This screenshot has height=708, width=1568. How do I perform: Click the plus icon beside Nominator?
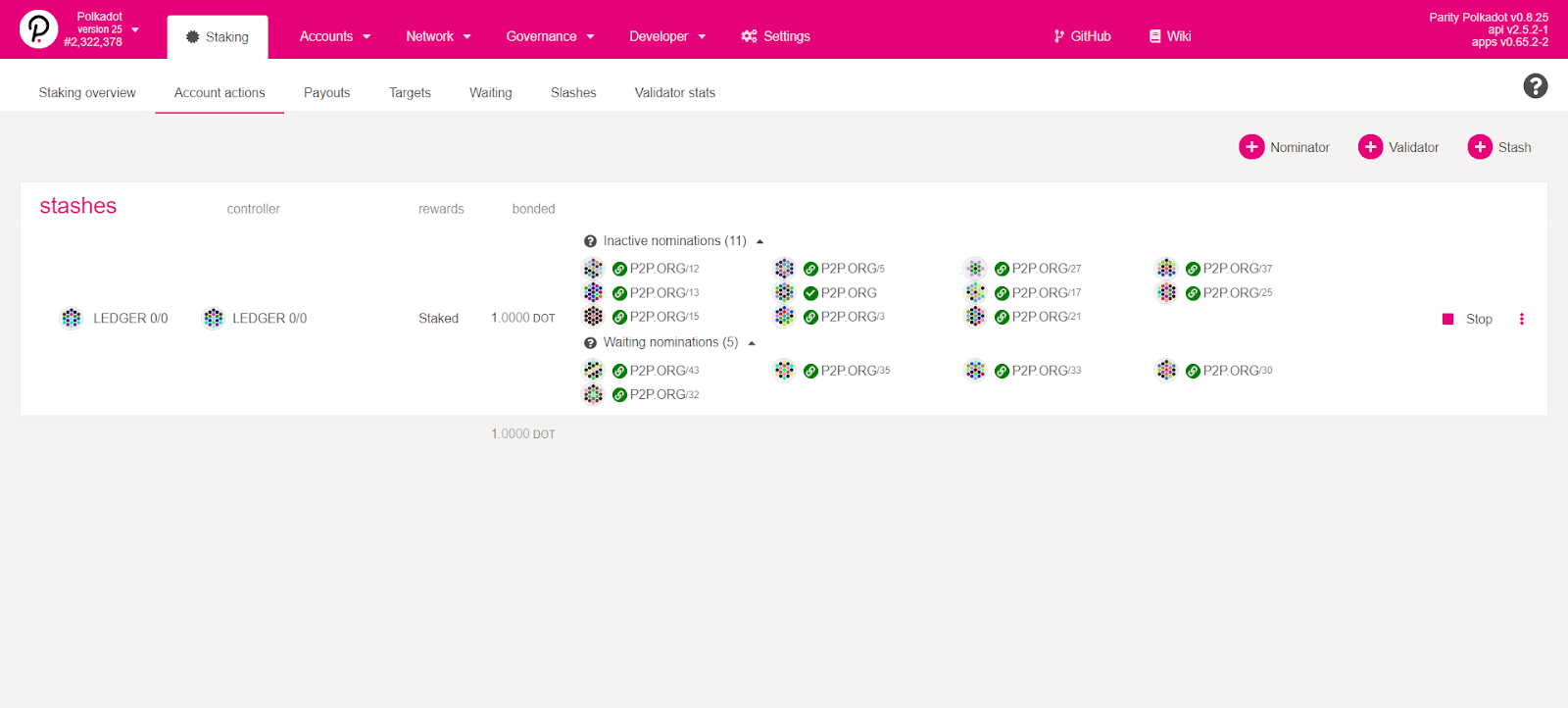tap(1251, 147)
